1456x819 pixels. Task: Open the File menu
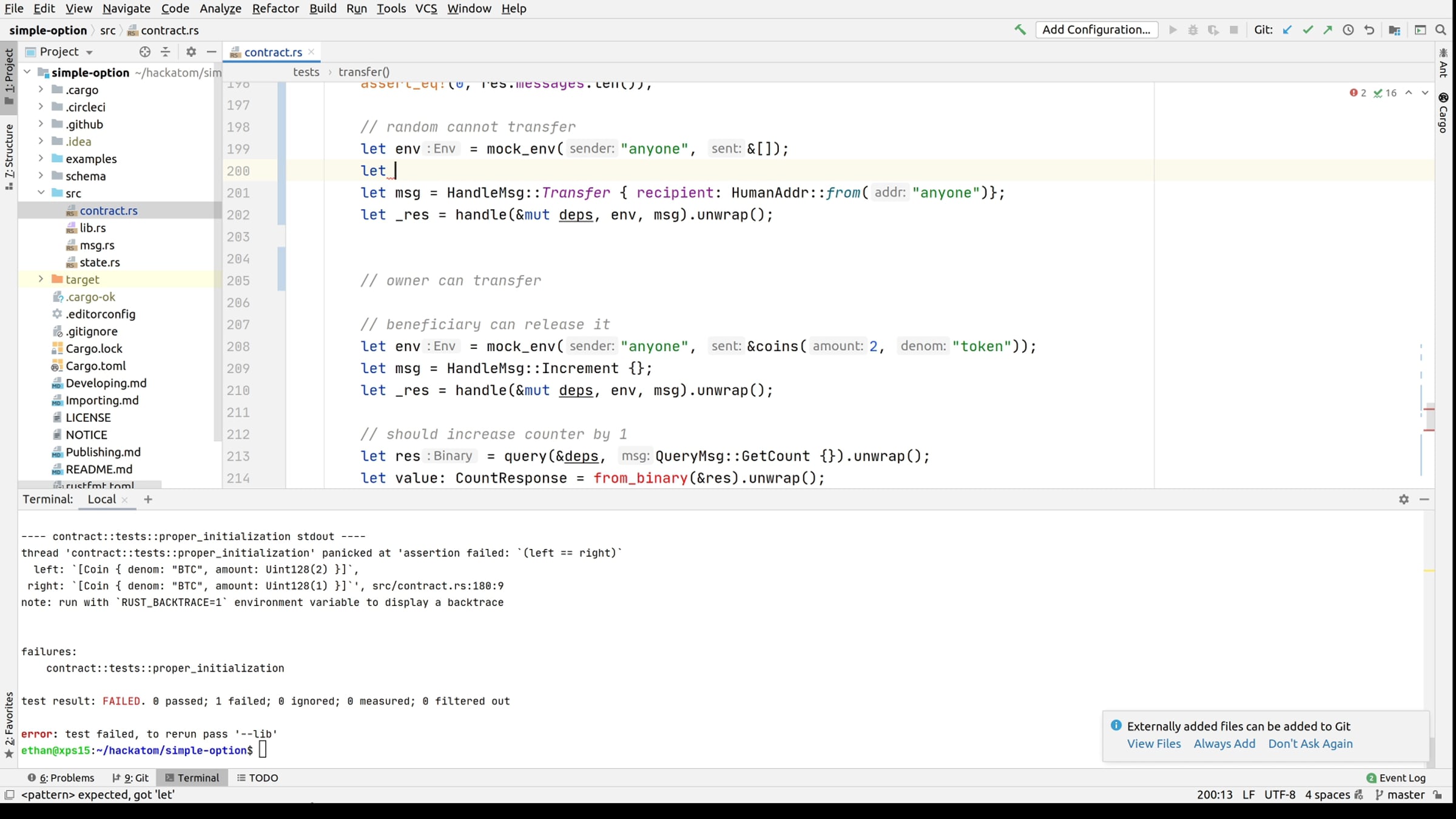pyautogui.click(x=14, y=8)
